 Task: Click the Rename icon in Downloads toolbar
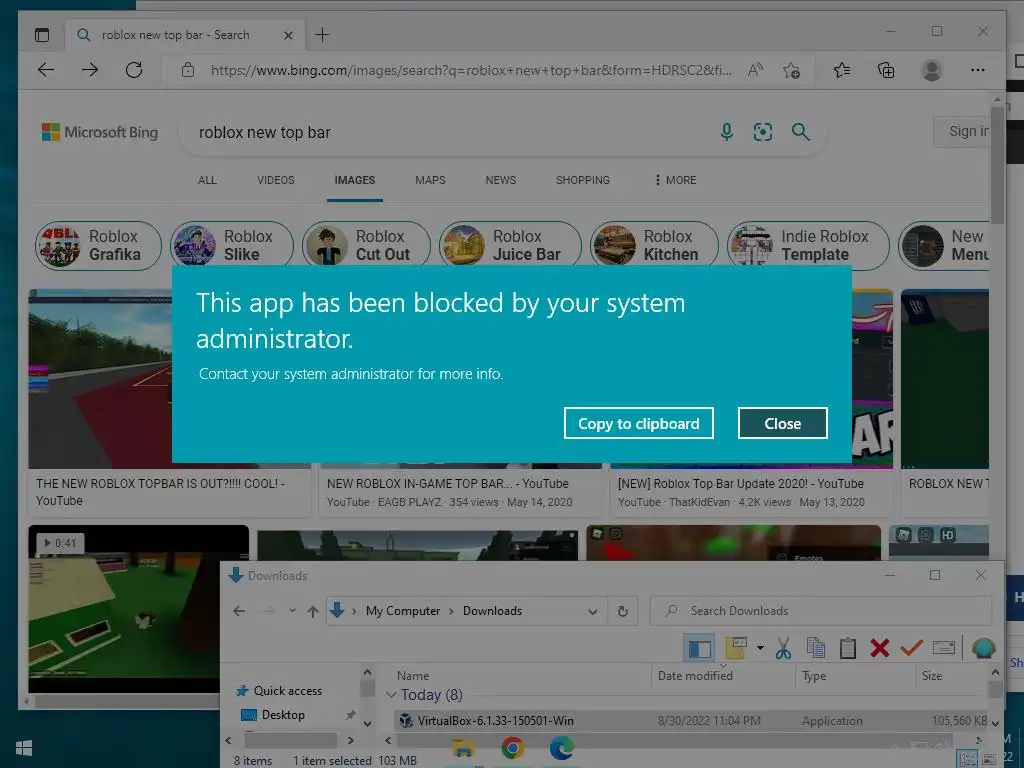pyautogui.click(x=944, y=648)
